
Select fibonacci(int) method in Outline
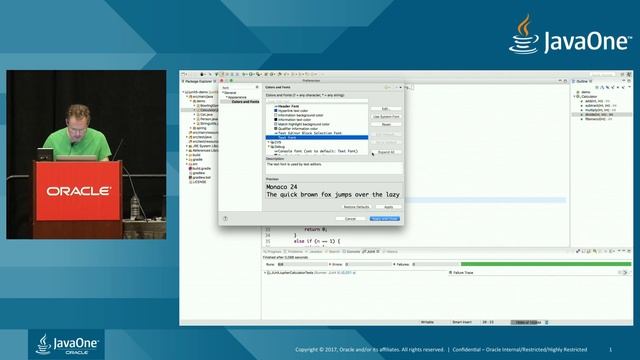tap(597, 119)
